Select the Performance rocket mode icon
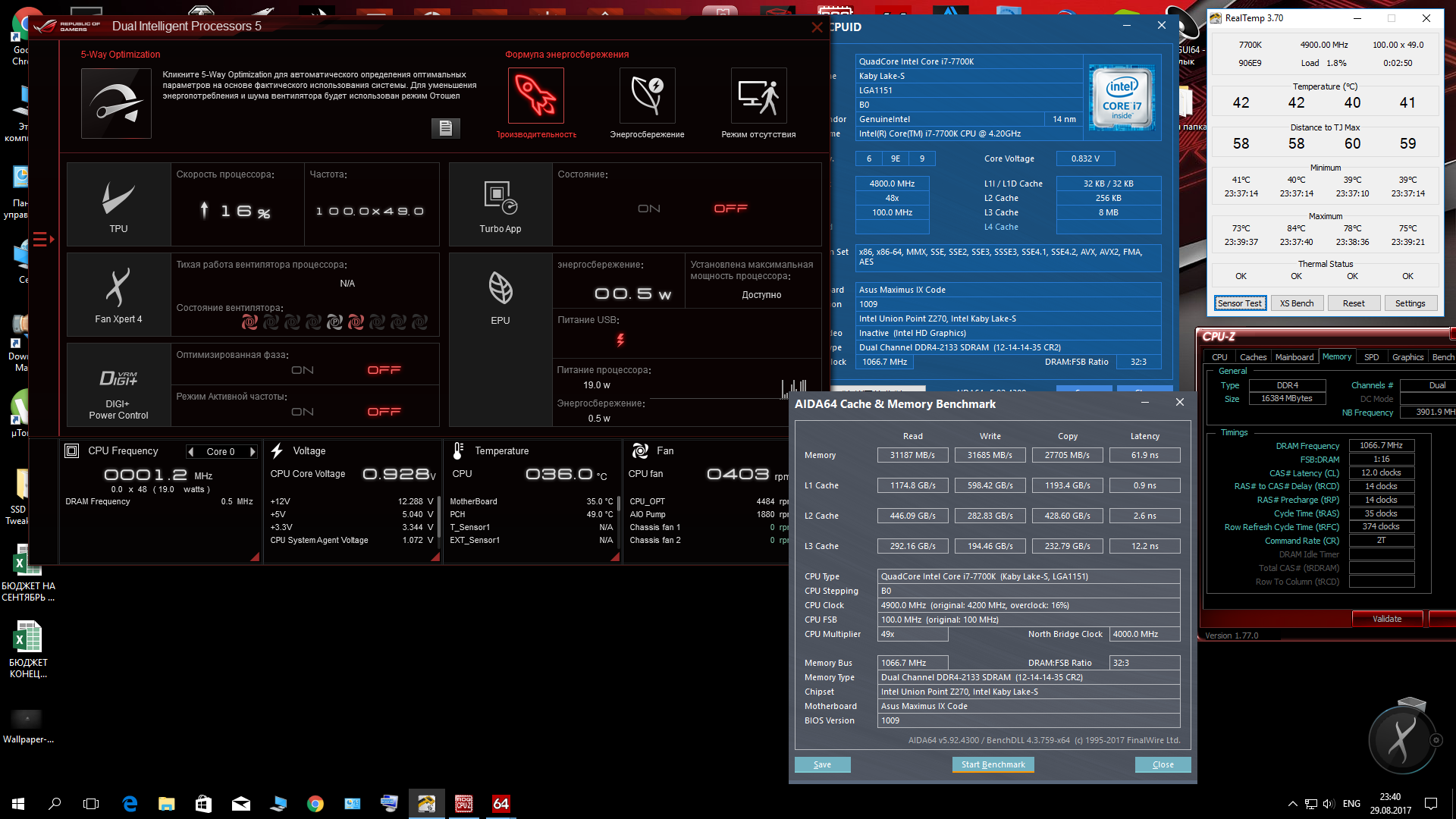This screenshot has height=819, width=1456. point(535,96)
